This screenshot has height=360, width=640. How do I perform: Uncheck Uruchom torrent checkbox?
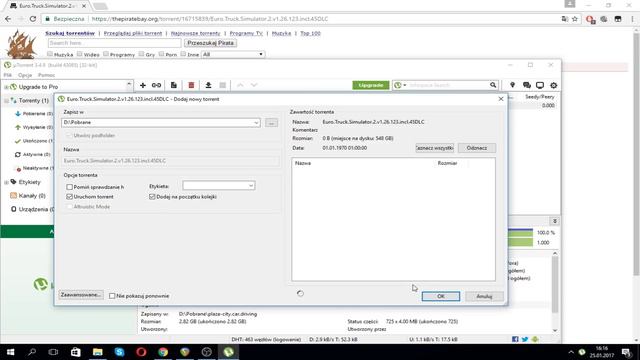tap(69, 197)
